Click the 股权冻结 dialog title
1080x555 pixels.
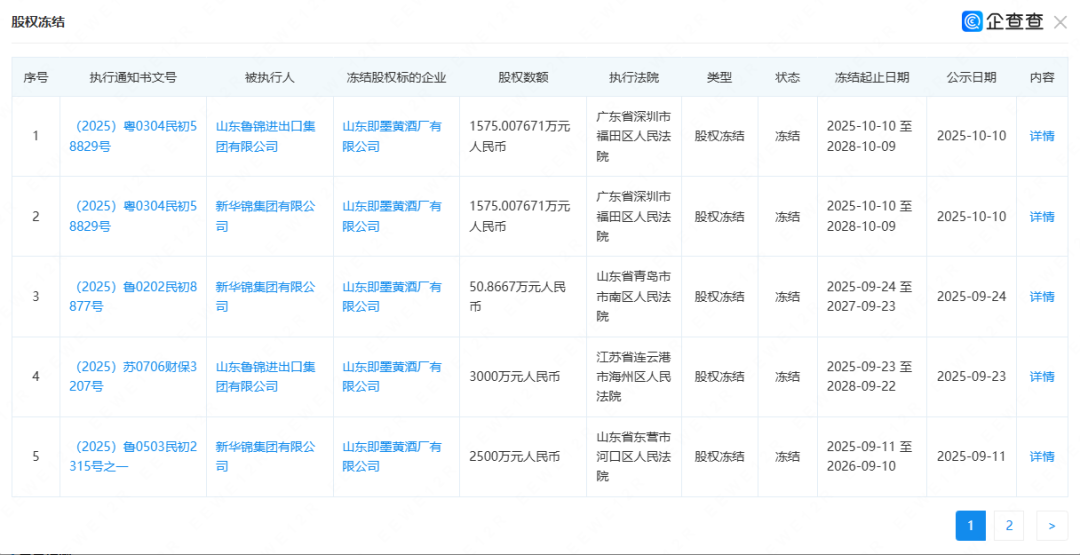38,21
